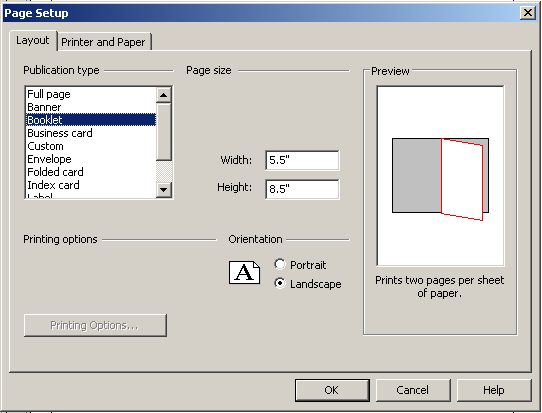Click the down arrow of the publication list scrollbar

[164, 189]
